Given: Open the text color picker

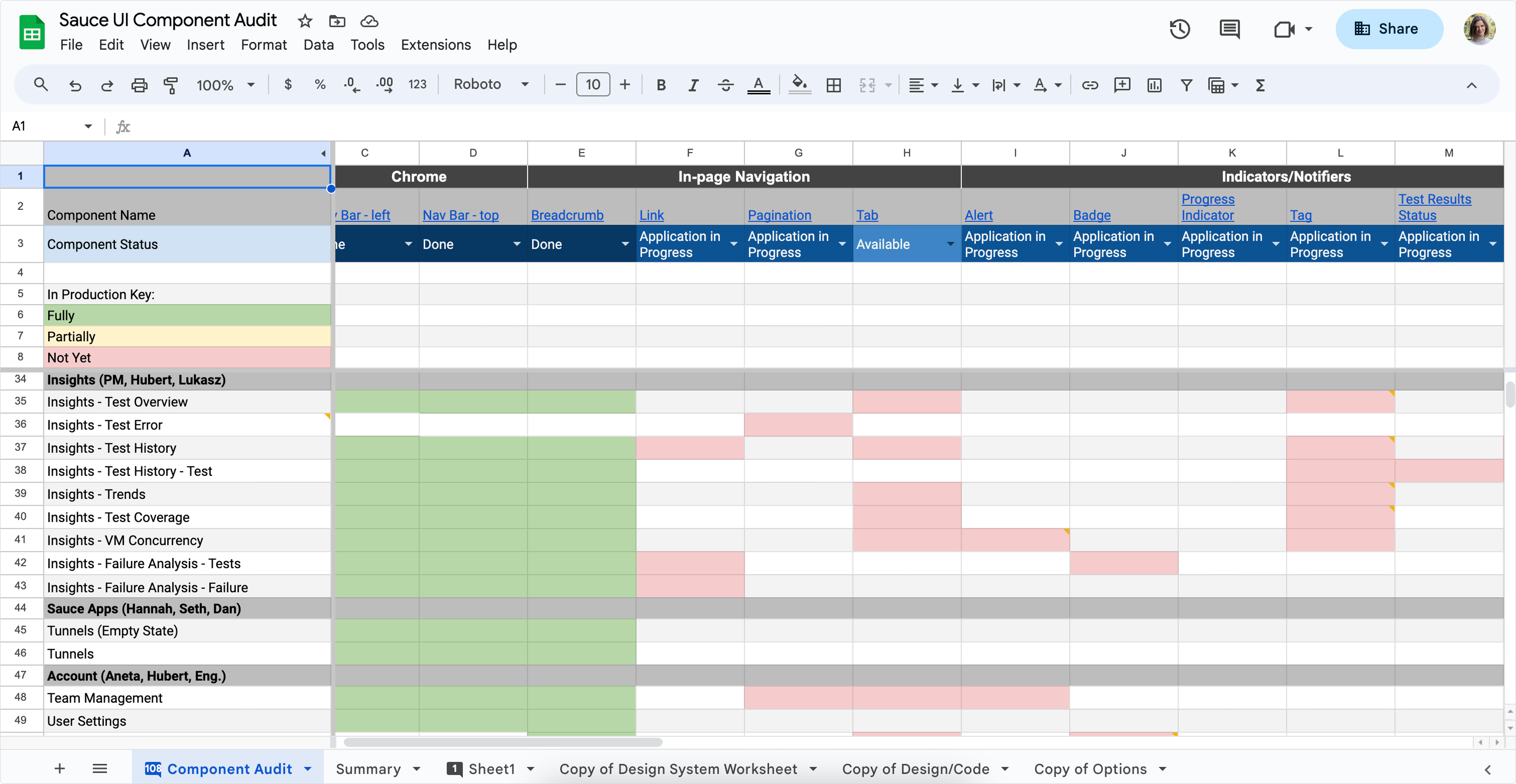Looking at the screenshot, I should tap(759, 85).
